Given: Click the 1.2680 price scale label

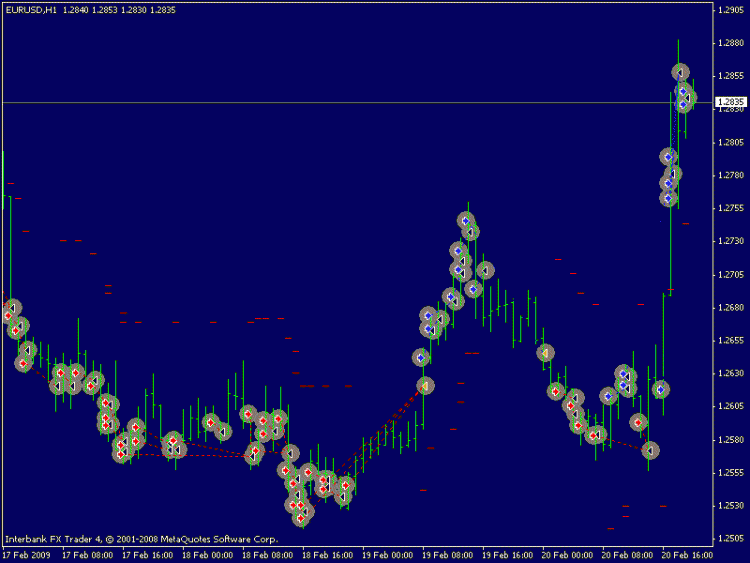Looking at the screenshot, I should click(x=731, y=308).
